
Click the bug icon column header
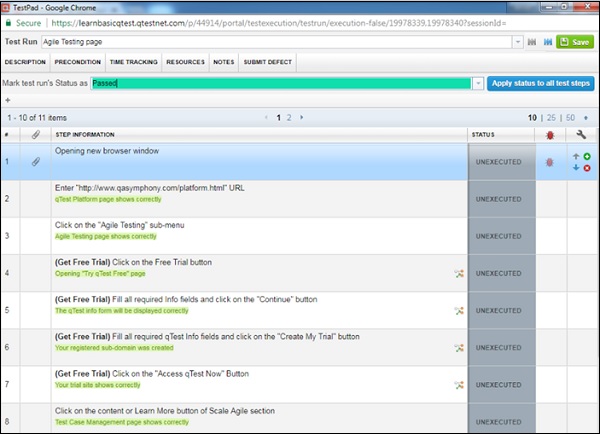[x=550, y=135]
